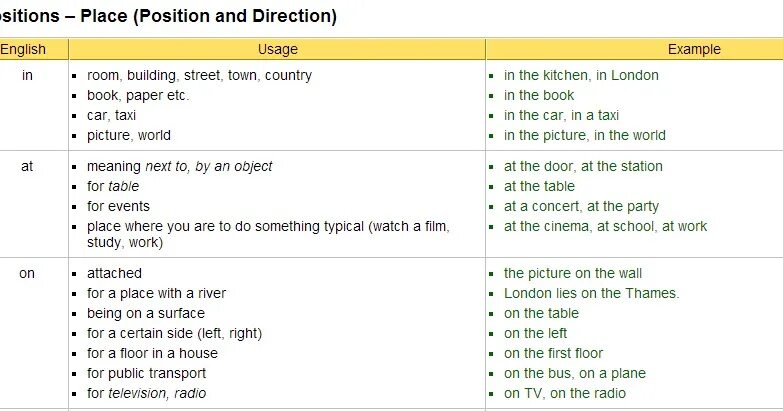Click the preposition 'on' cell
Screen dimensions: 783x411
click(27, 273)
